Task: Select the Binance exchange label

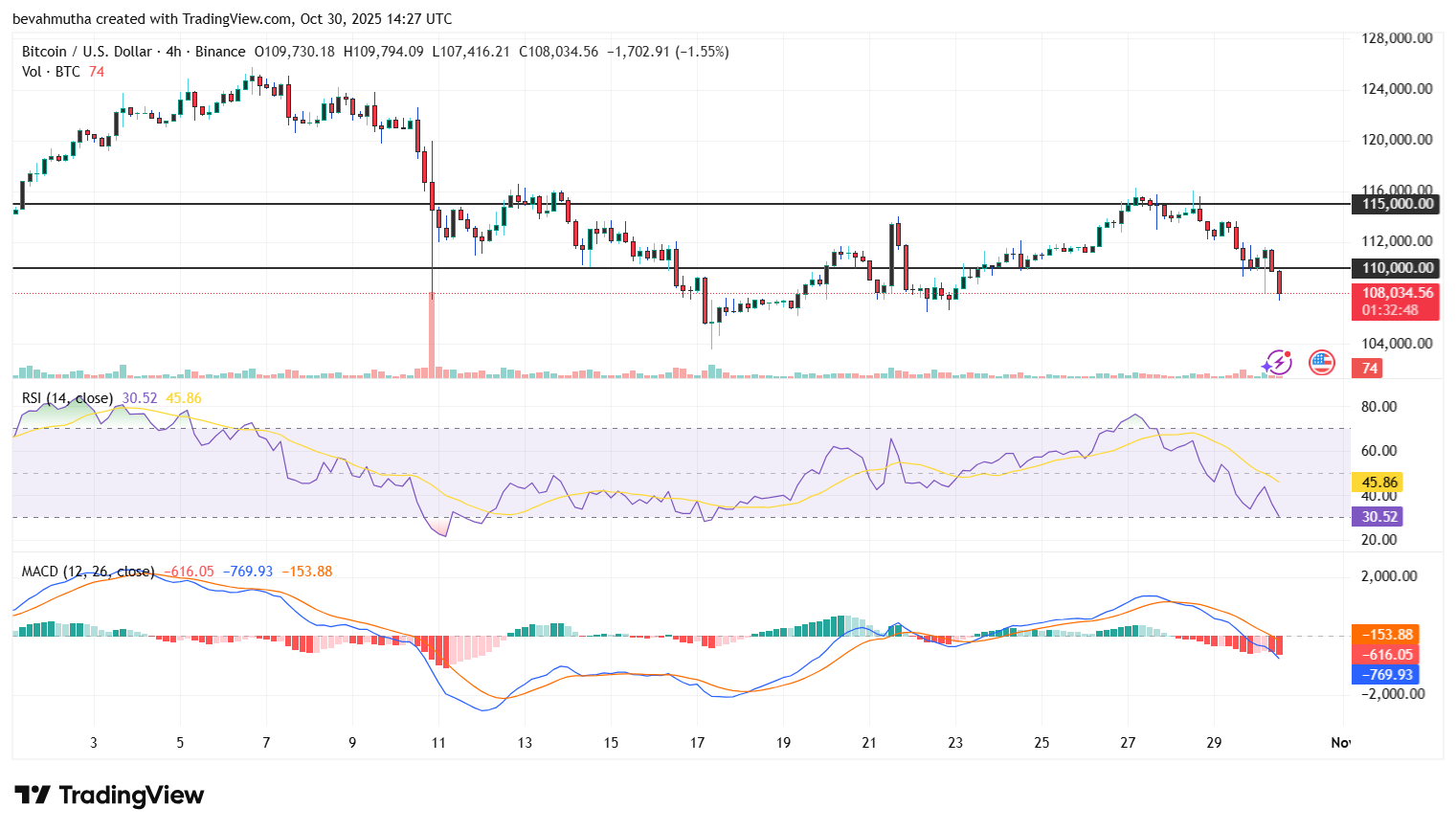Action: pos(218,52)
